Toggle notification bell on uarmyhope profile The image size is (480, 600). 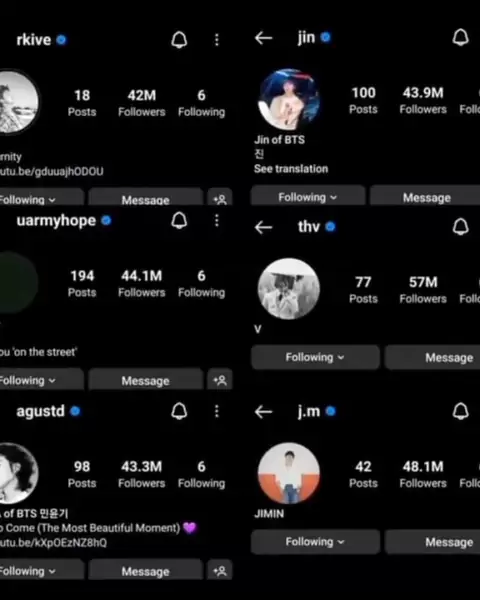(179, 220)
